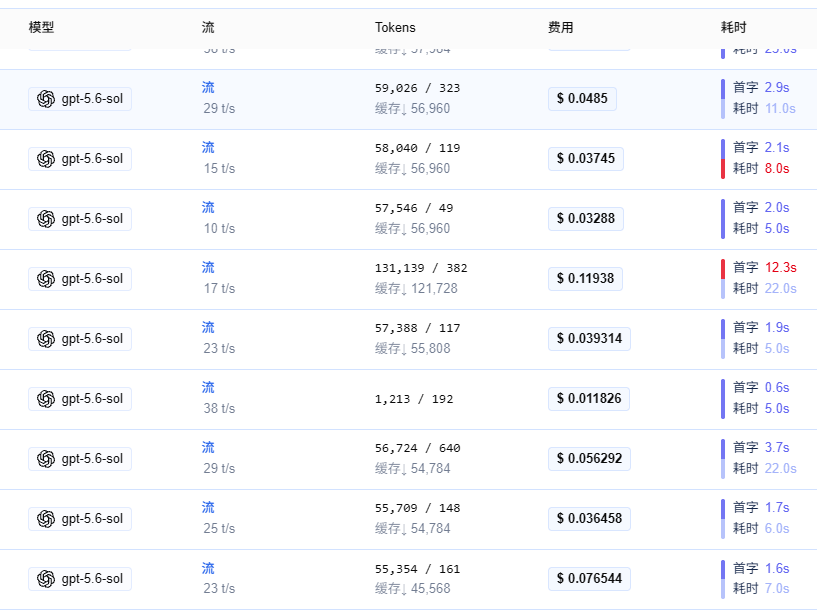Click the token count 55,709 / 148
The height and width of the screenshot is (612, 817).
[x=417, y=508]
